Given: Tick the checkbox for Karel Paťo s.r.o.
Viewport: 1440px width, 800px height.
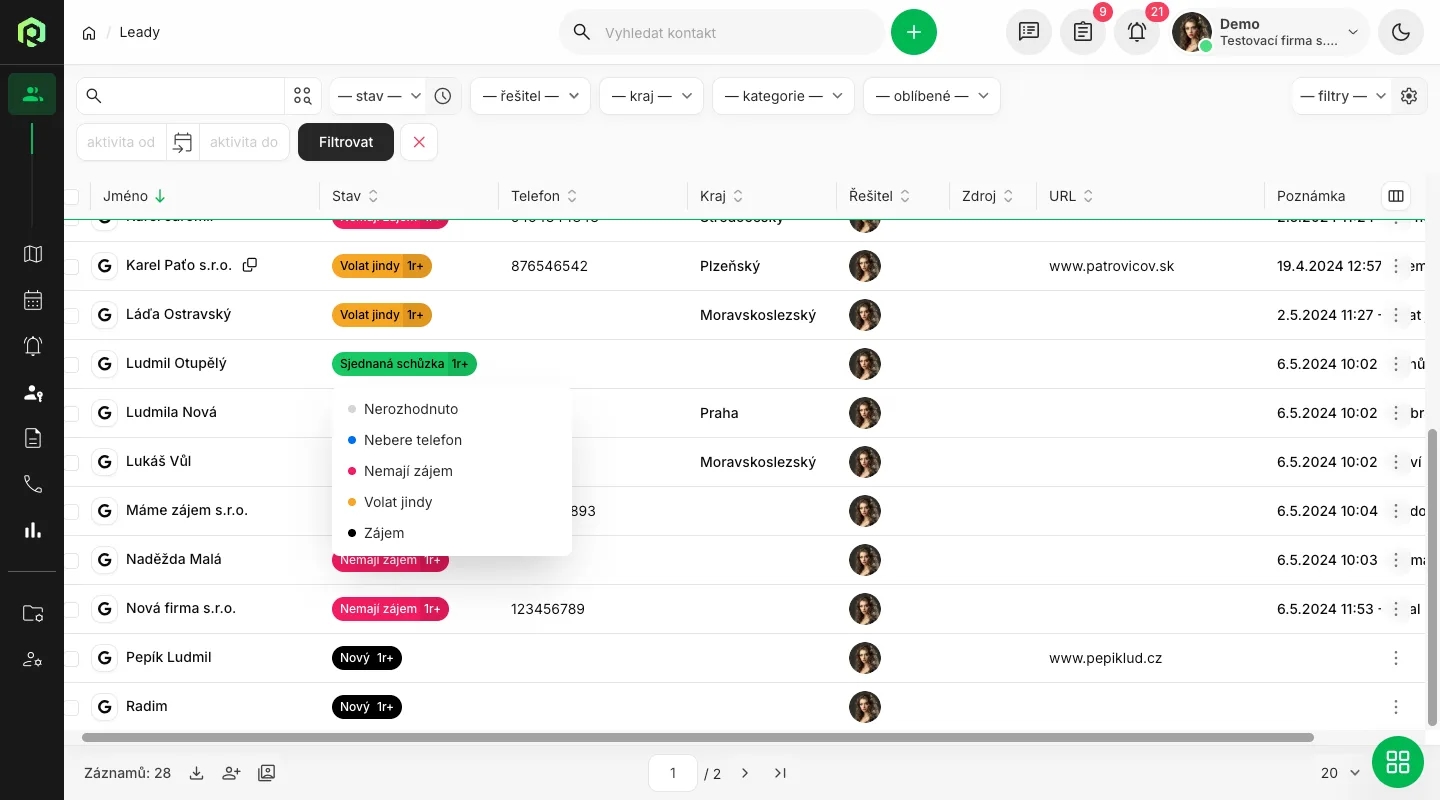Looking at the screenshot, I should 72,266.
